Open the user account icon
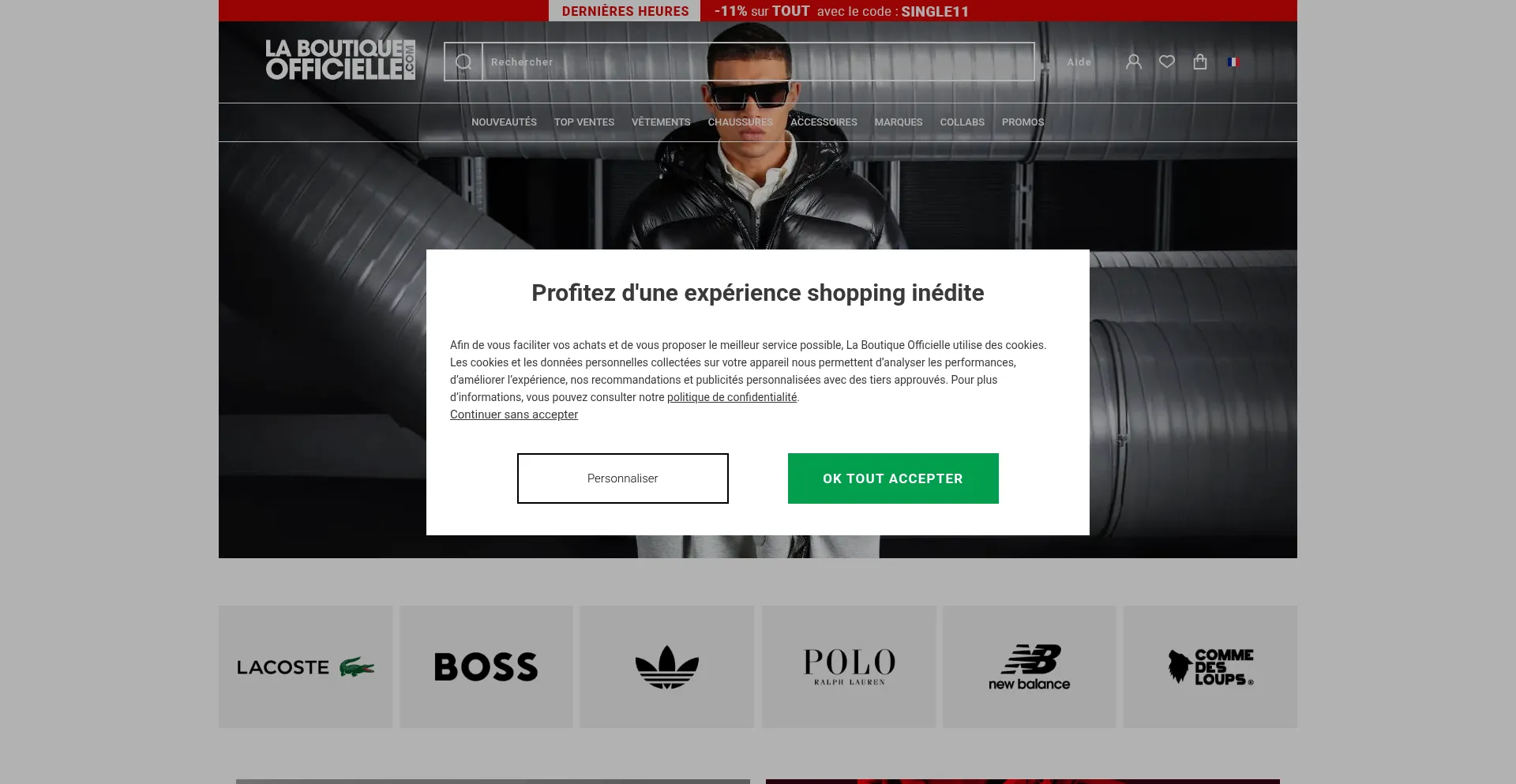 pos(1134,62)
